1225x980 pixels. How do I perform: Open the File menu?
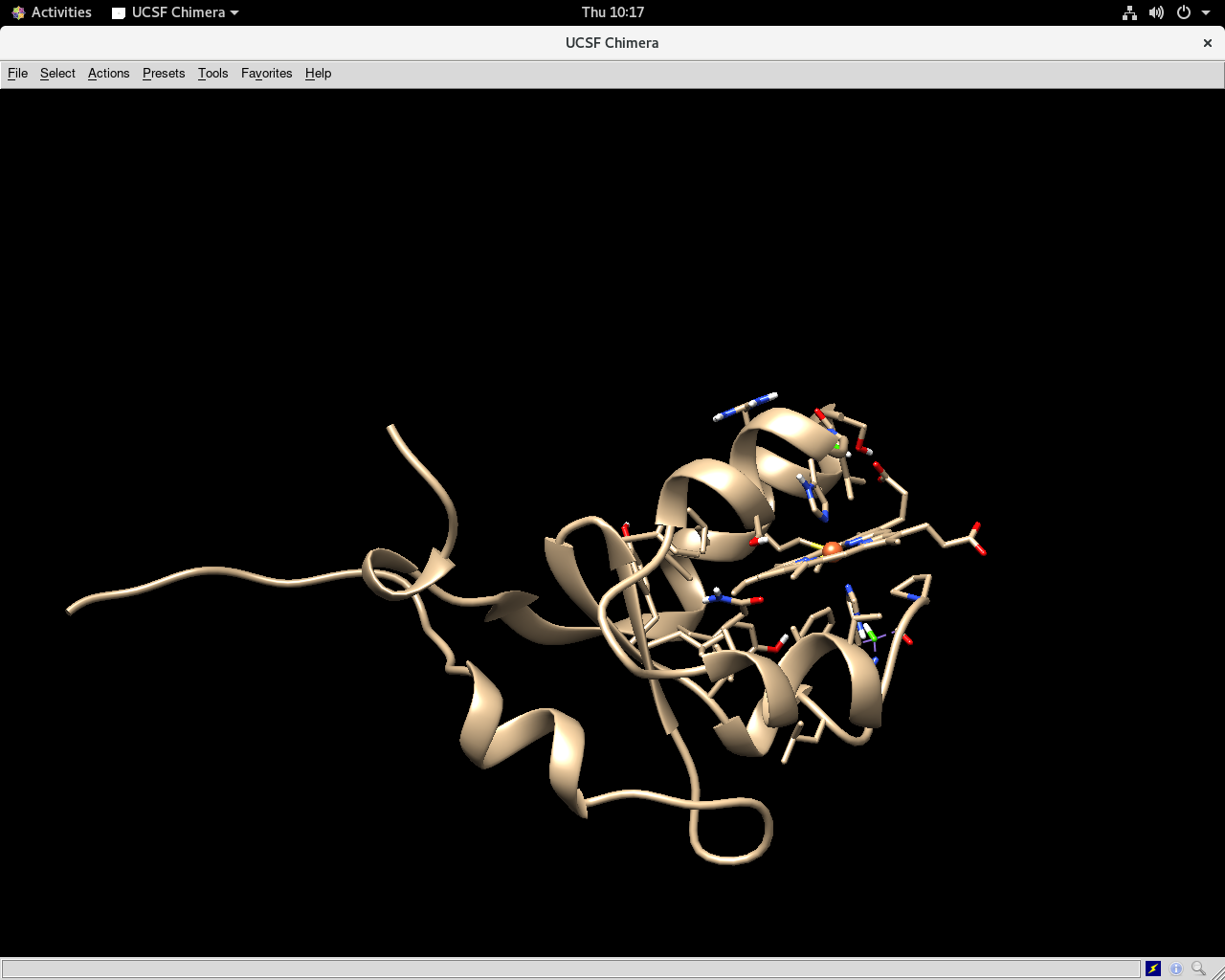coord(17,74)
